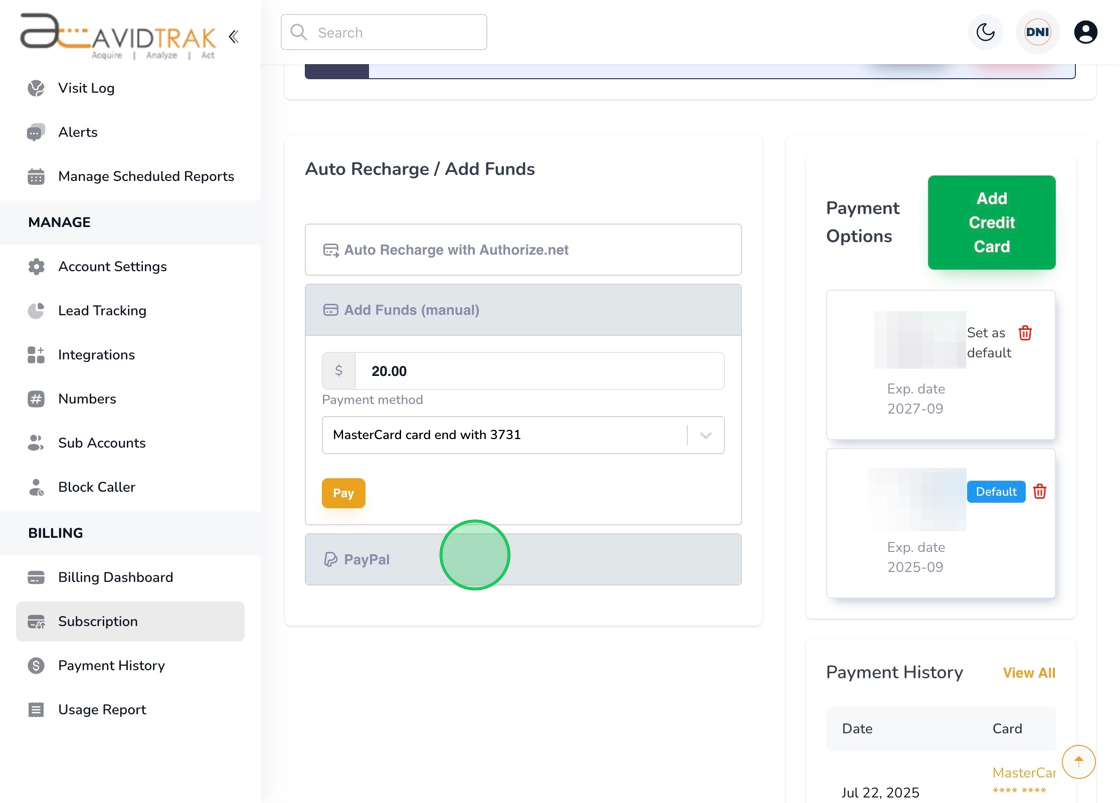Open the Payment method dropdown

click(x=523, y=435)
